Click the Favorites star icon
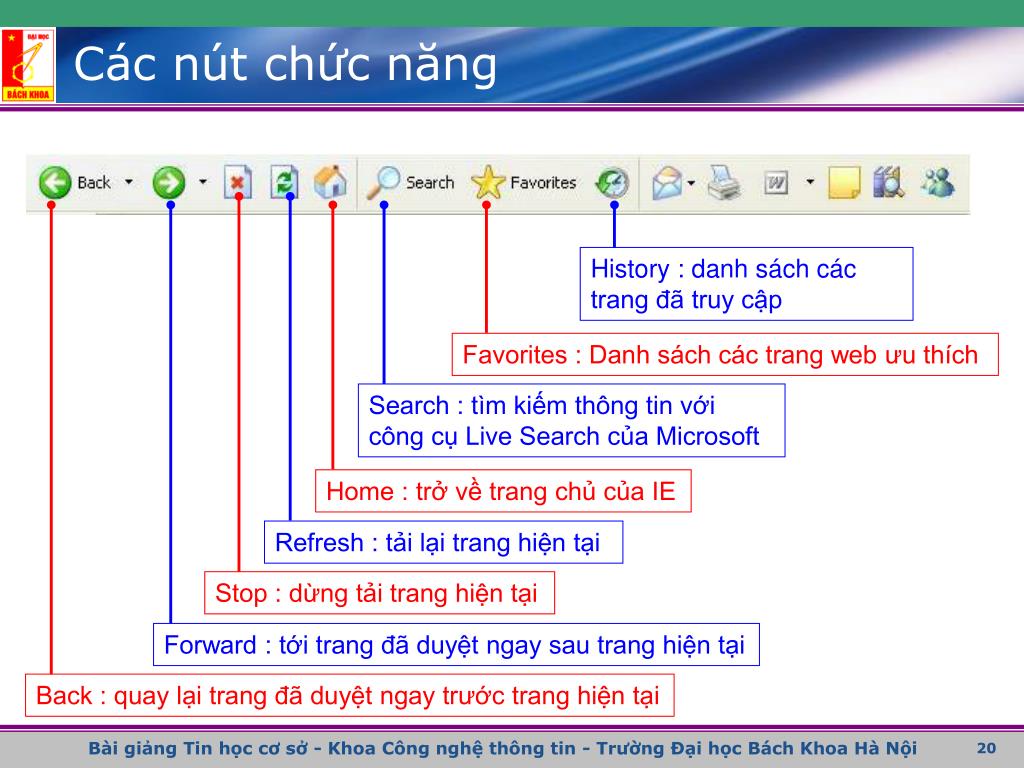The image size is (1024, 768). 488,182
